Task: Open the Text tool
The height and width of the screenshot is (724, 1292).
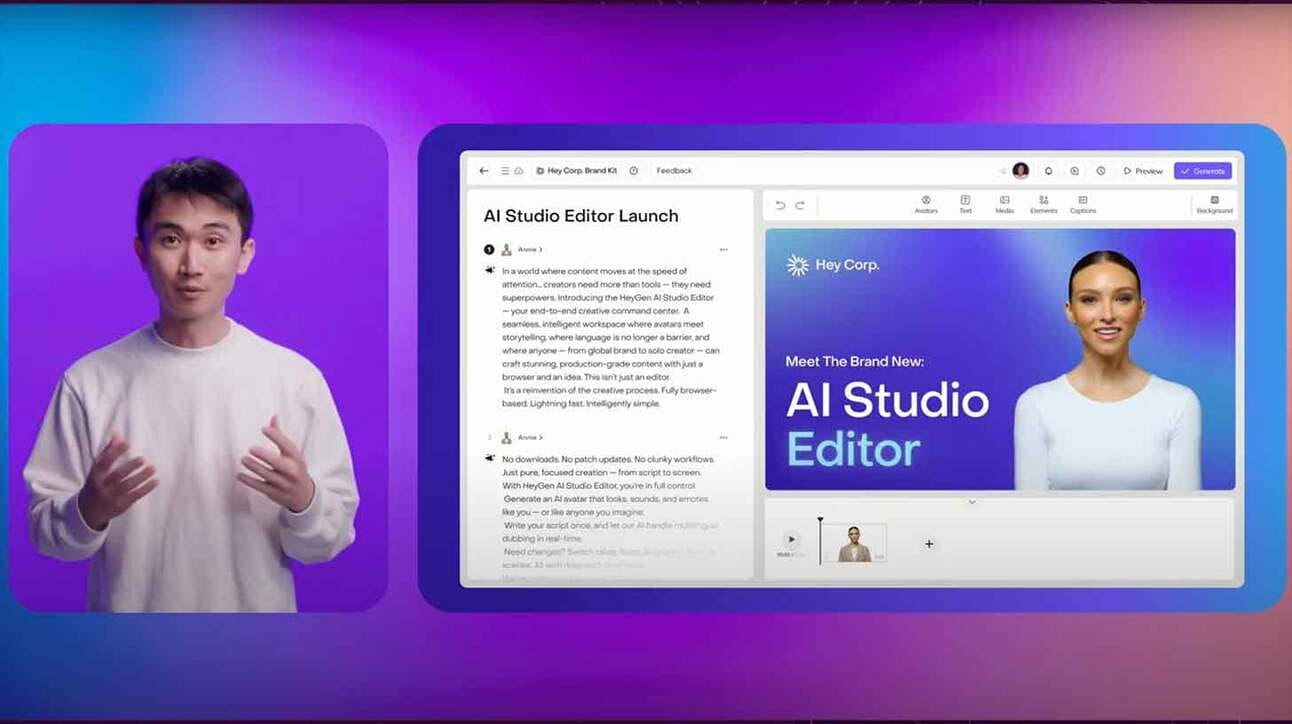Action: coord(965,205)
